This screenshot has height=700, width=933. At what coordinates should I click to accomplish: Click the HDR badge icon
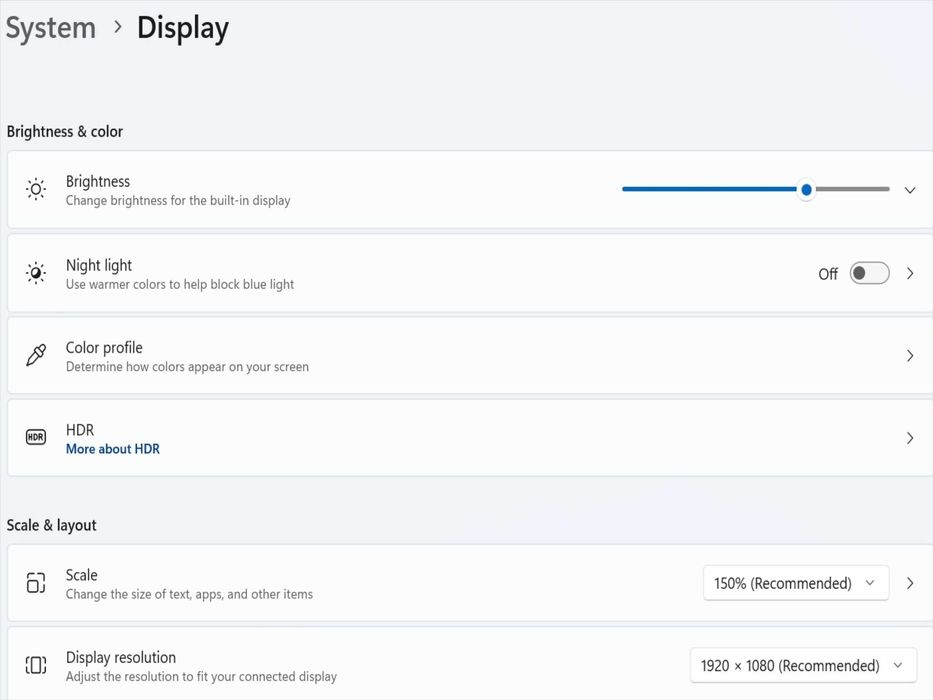36,438
